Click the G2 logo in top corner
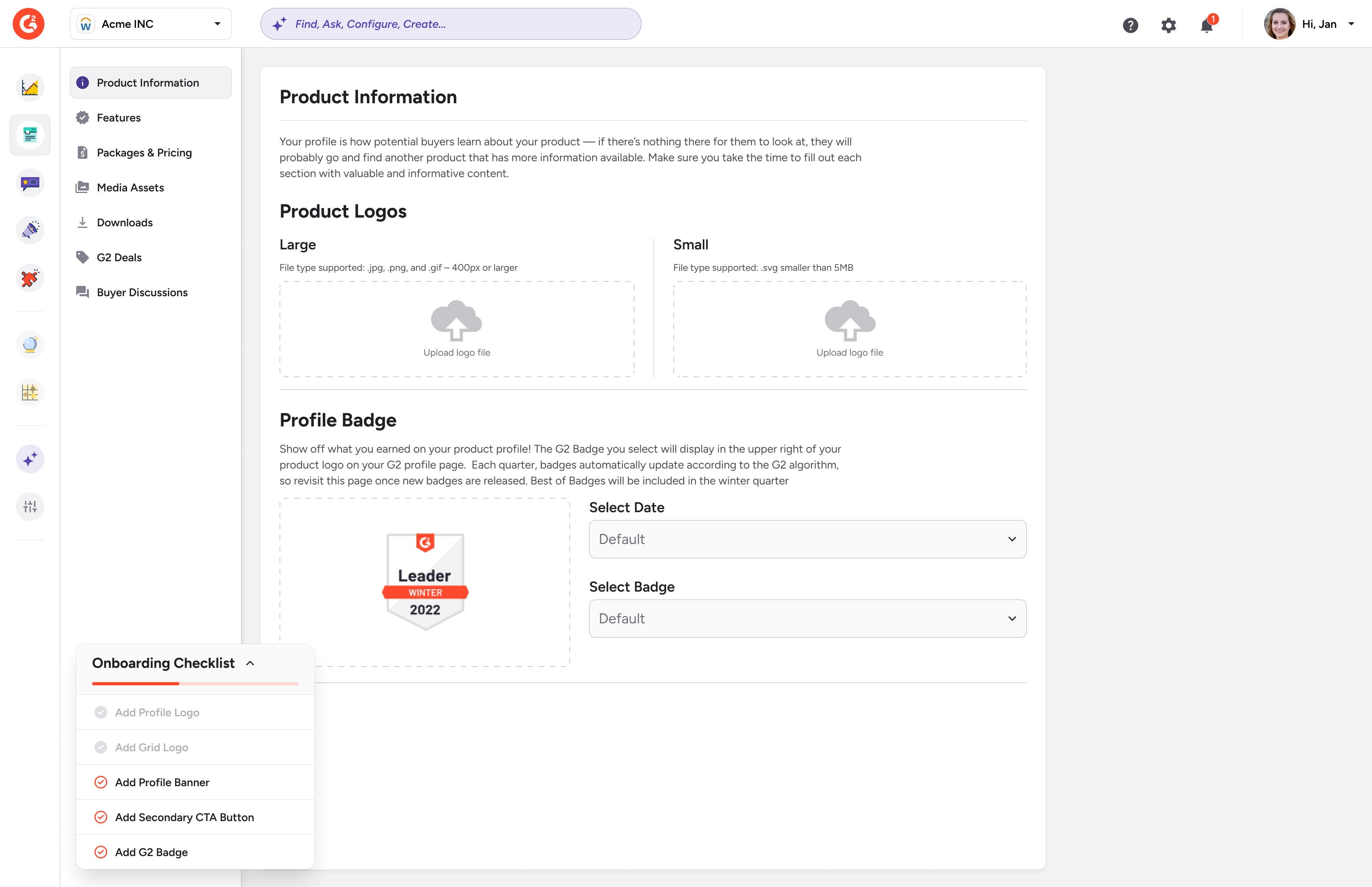The image size is (1372, 887). [28, 23]
